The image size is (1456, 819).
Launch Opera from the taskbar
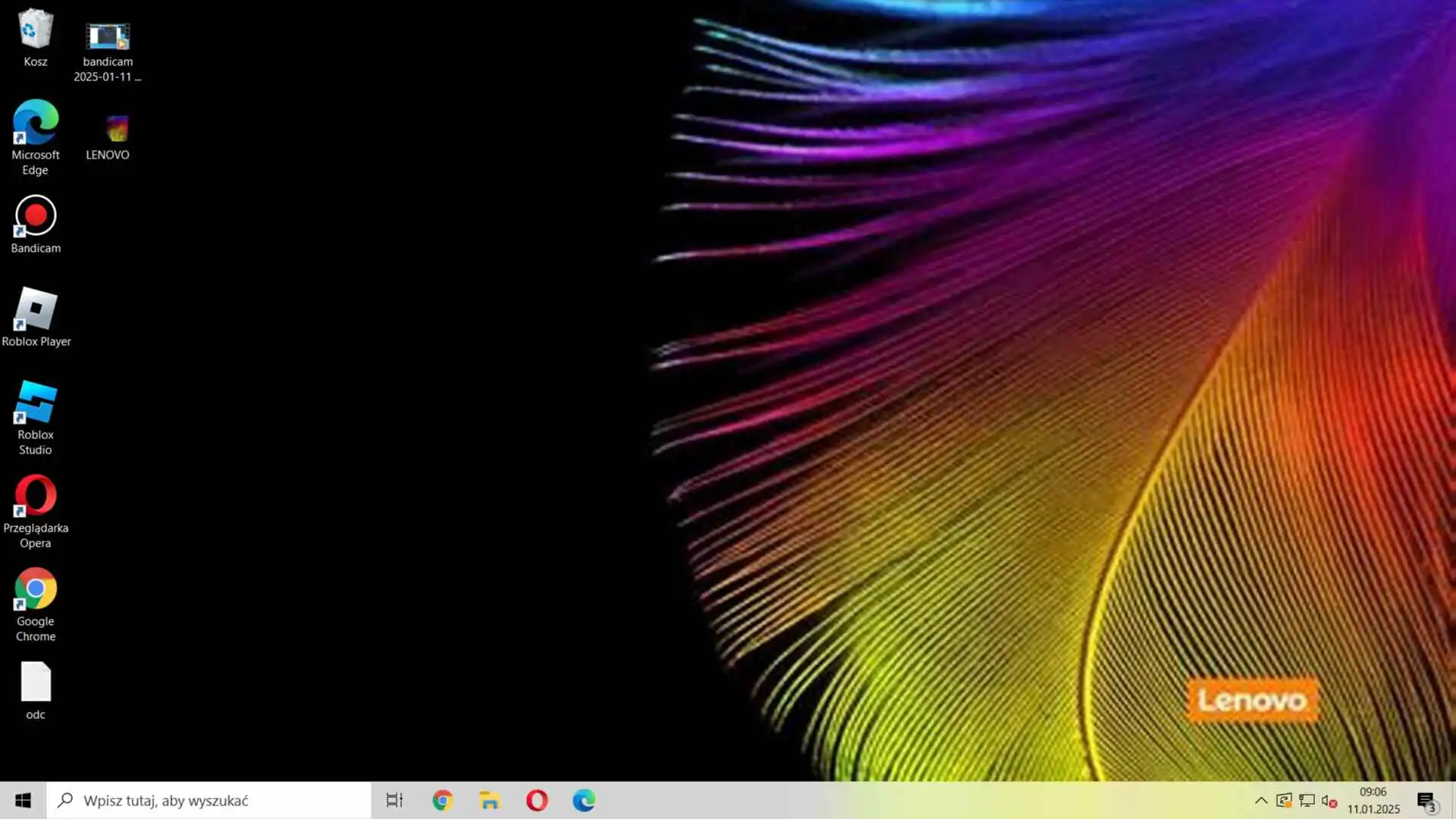(x=537, y=800)
